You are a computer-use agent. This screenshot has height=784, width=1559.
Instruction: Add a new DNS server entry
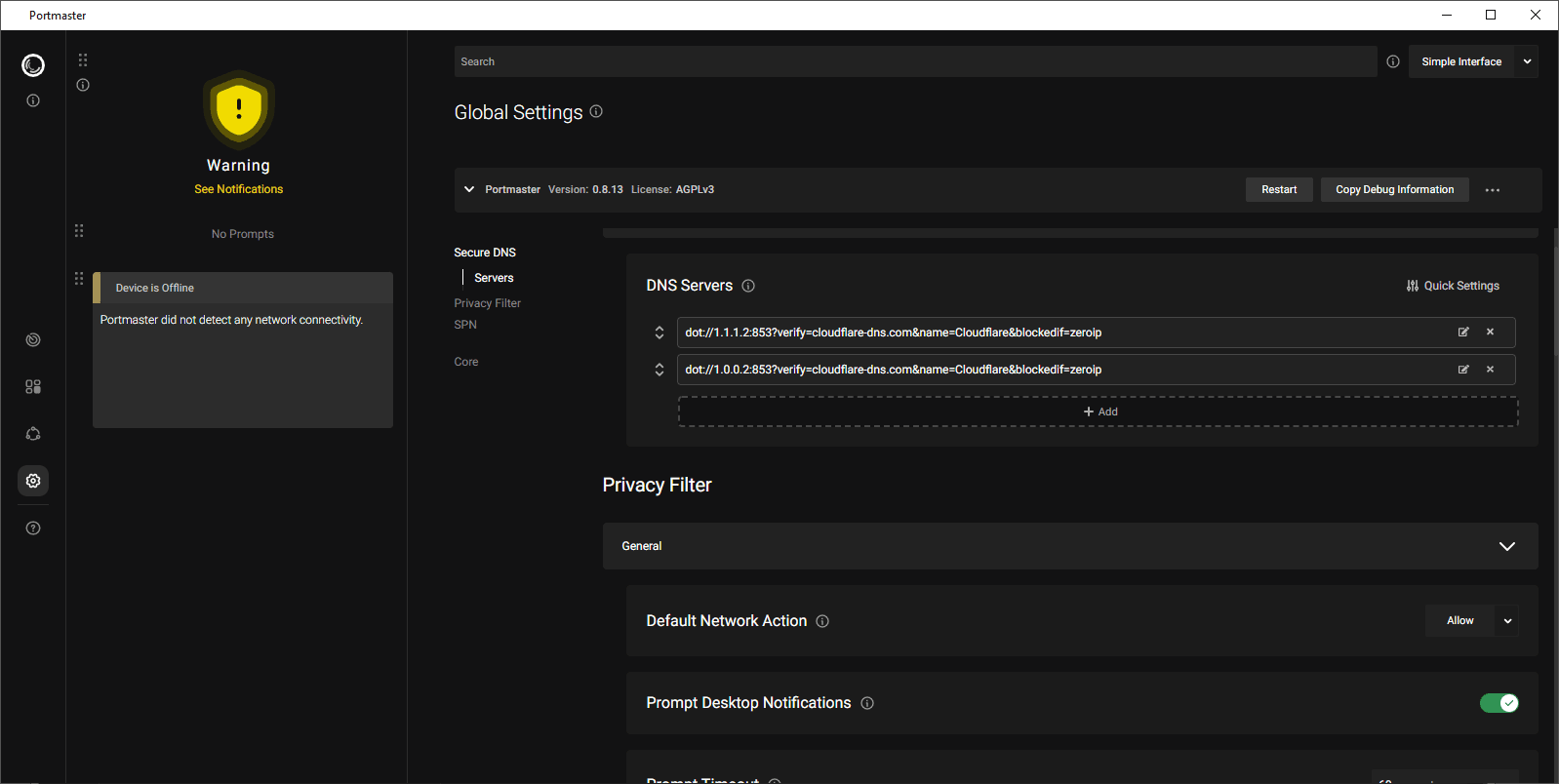(1099, 412)
